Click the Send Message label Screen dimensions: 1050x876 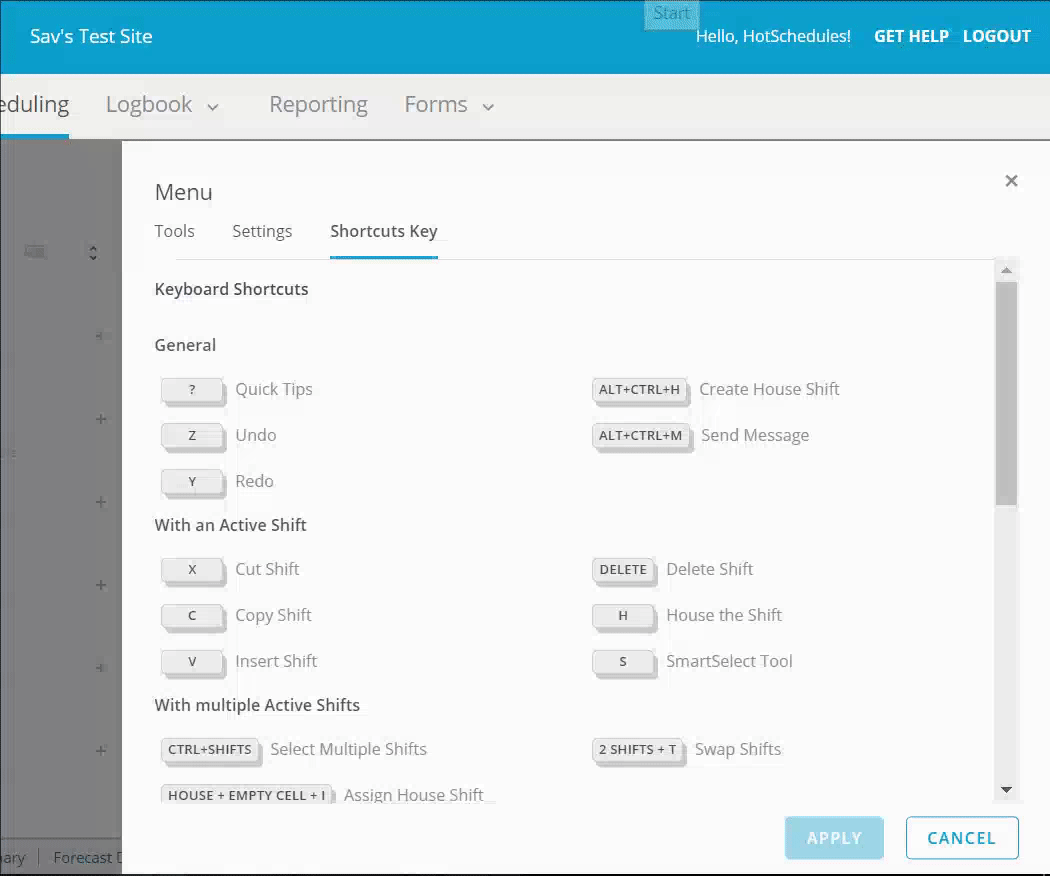(x=755, y=436)
